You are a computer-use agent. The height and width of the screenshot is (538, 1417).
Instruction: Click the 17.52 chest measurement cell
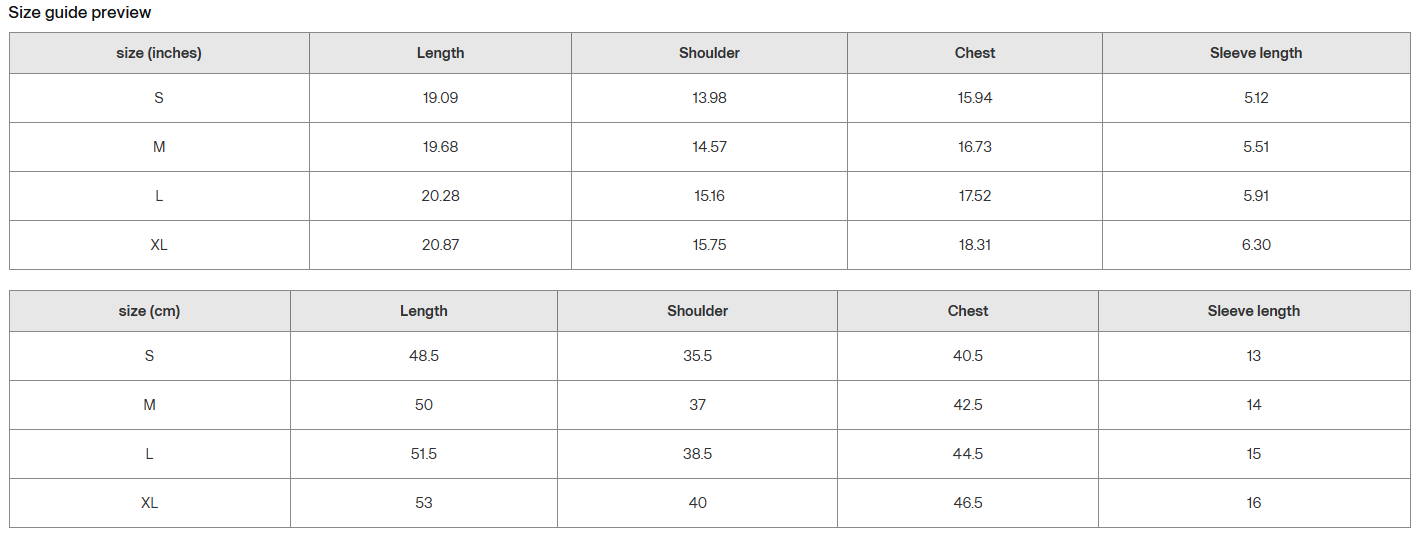coord(975,196)
